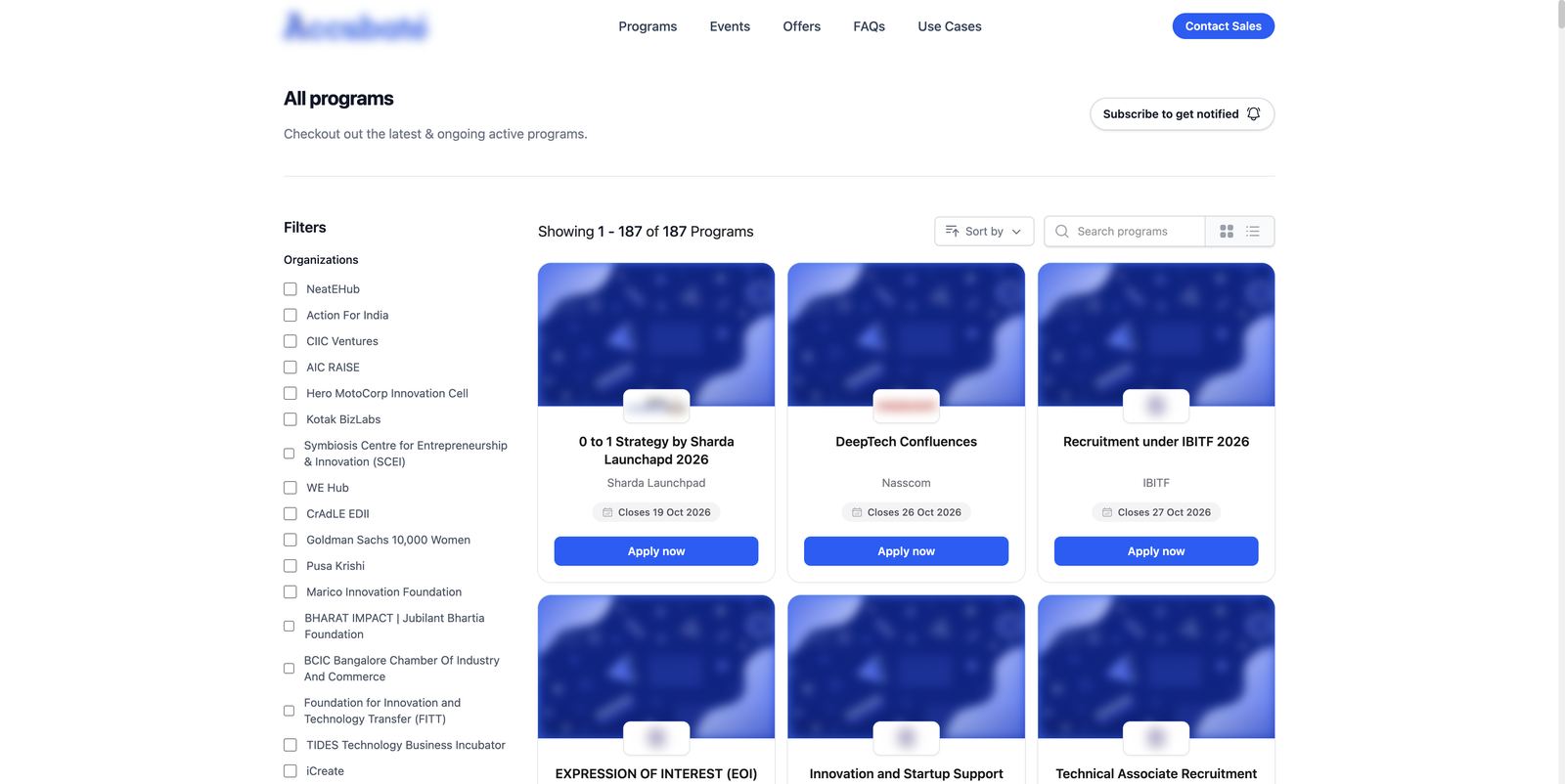Click the Expression of Interest card logo
1565x784 pixels.
pyautogui.click(x=656, y=738)
